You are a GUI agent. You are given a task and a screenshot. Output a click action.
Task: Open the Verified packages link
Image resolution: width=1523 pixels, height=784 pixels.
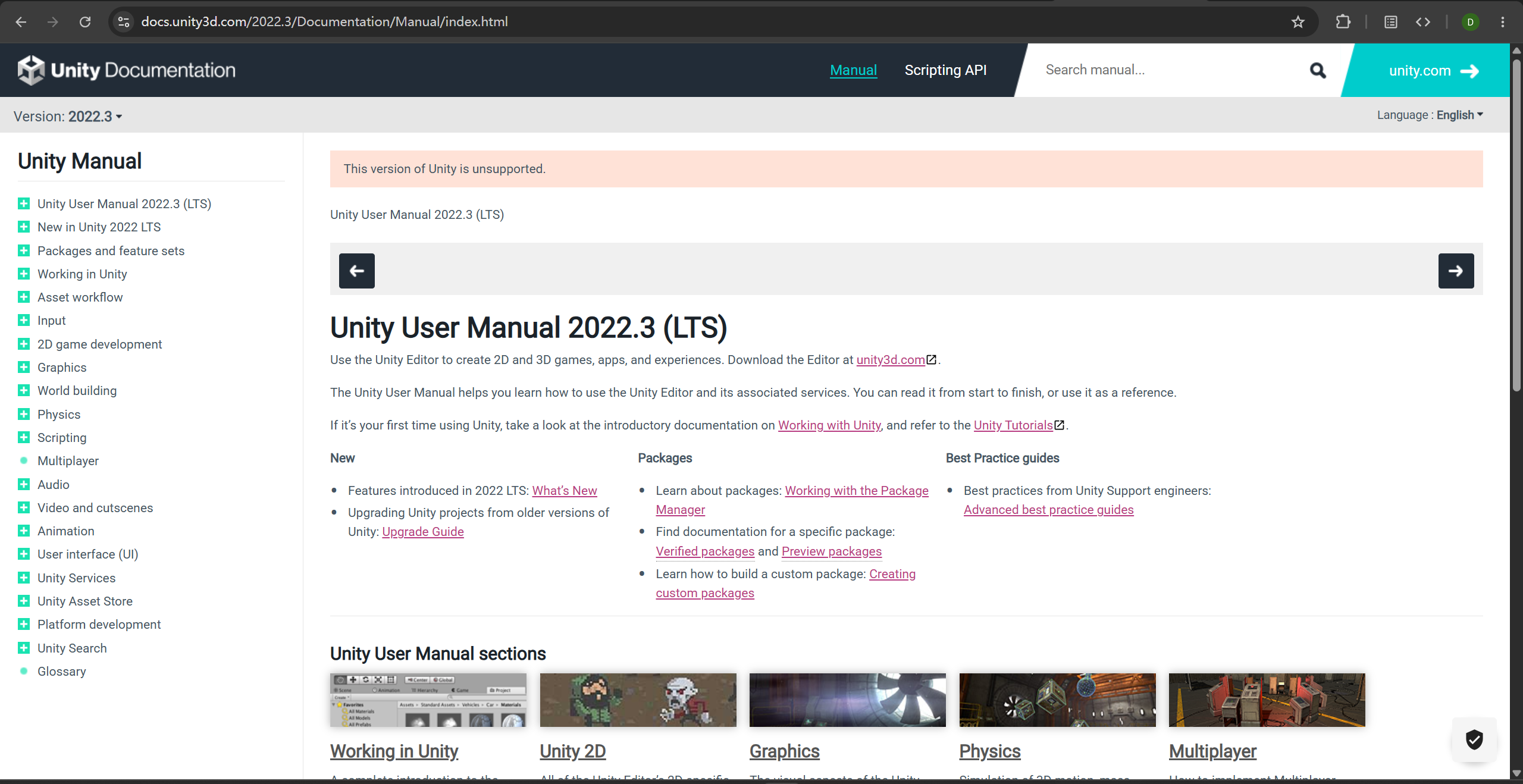click(705, 551)
